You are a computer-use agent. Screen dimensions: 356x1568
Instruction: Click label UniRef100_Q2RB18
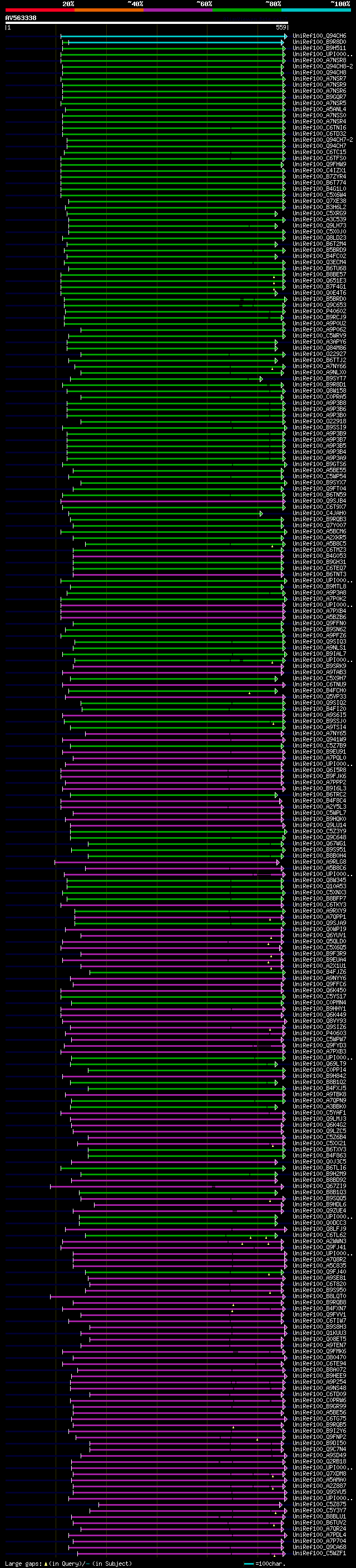coord(319,1461)
